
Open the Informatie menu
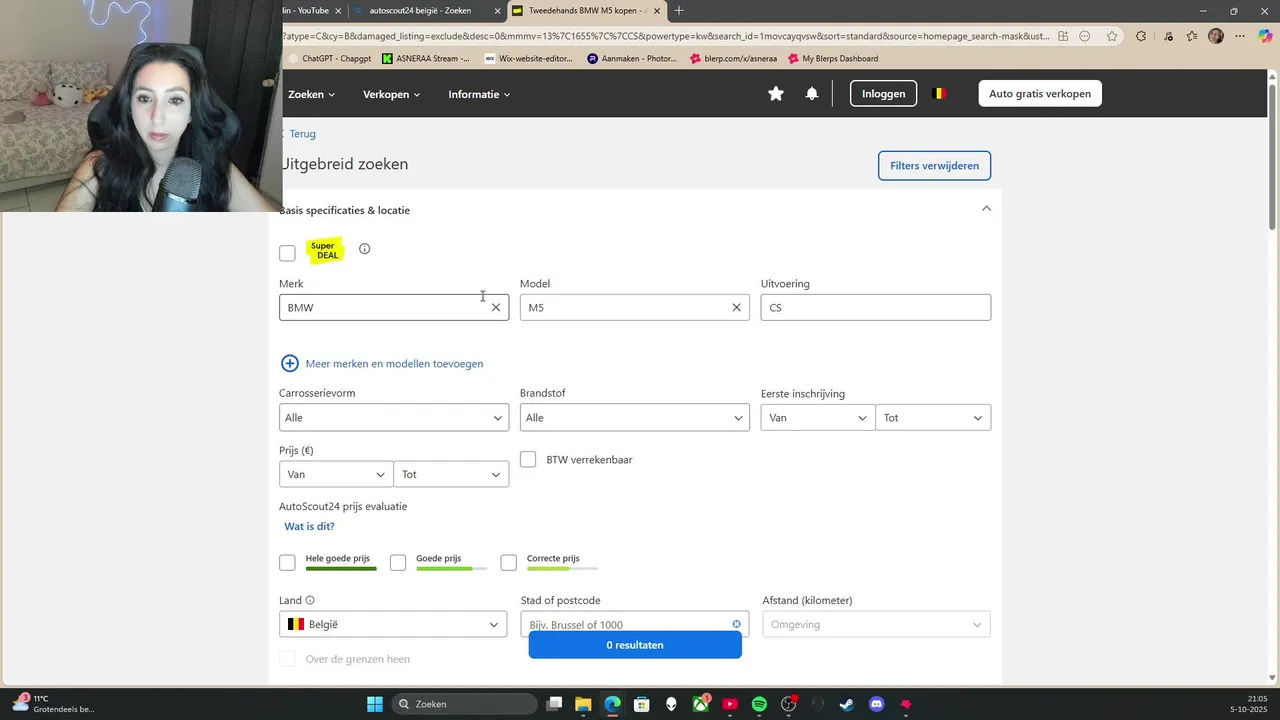click(x=479, y=94)
